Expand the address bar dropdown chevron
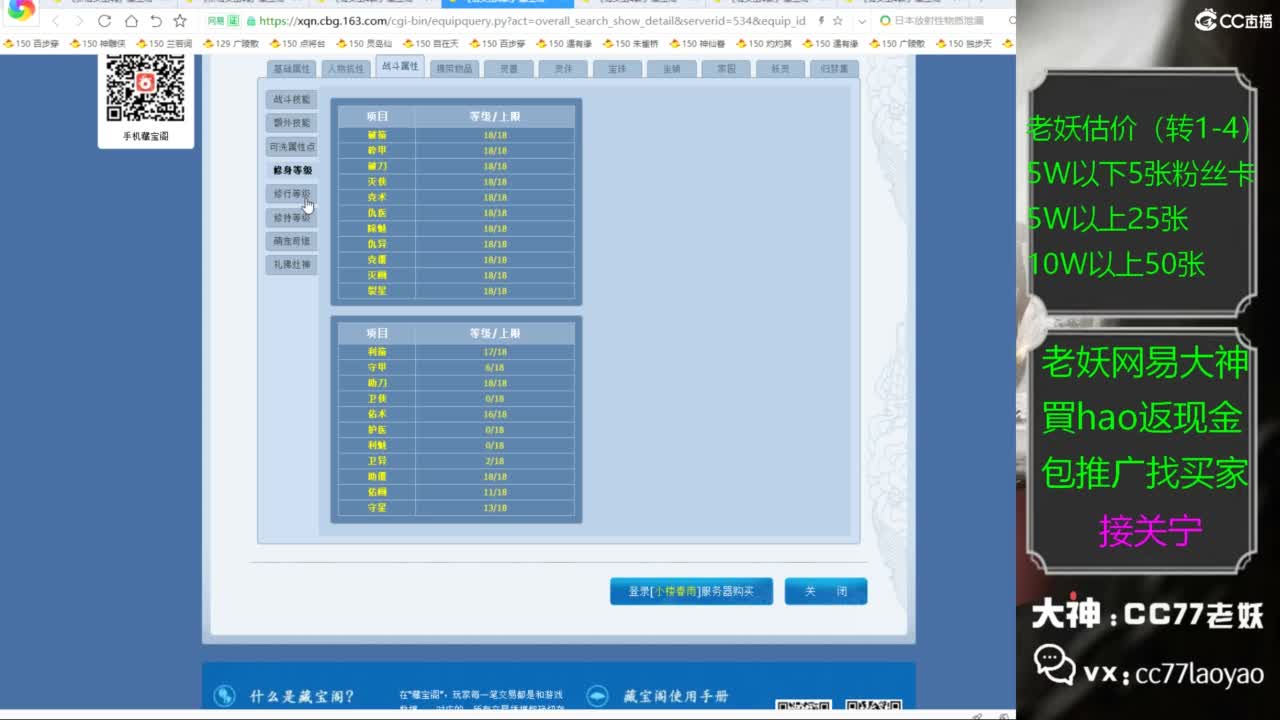Screen dimensions: 1280x720 pos(862,21)
